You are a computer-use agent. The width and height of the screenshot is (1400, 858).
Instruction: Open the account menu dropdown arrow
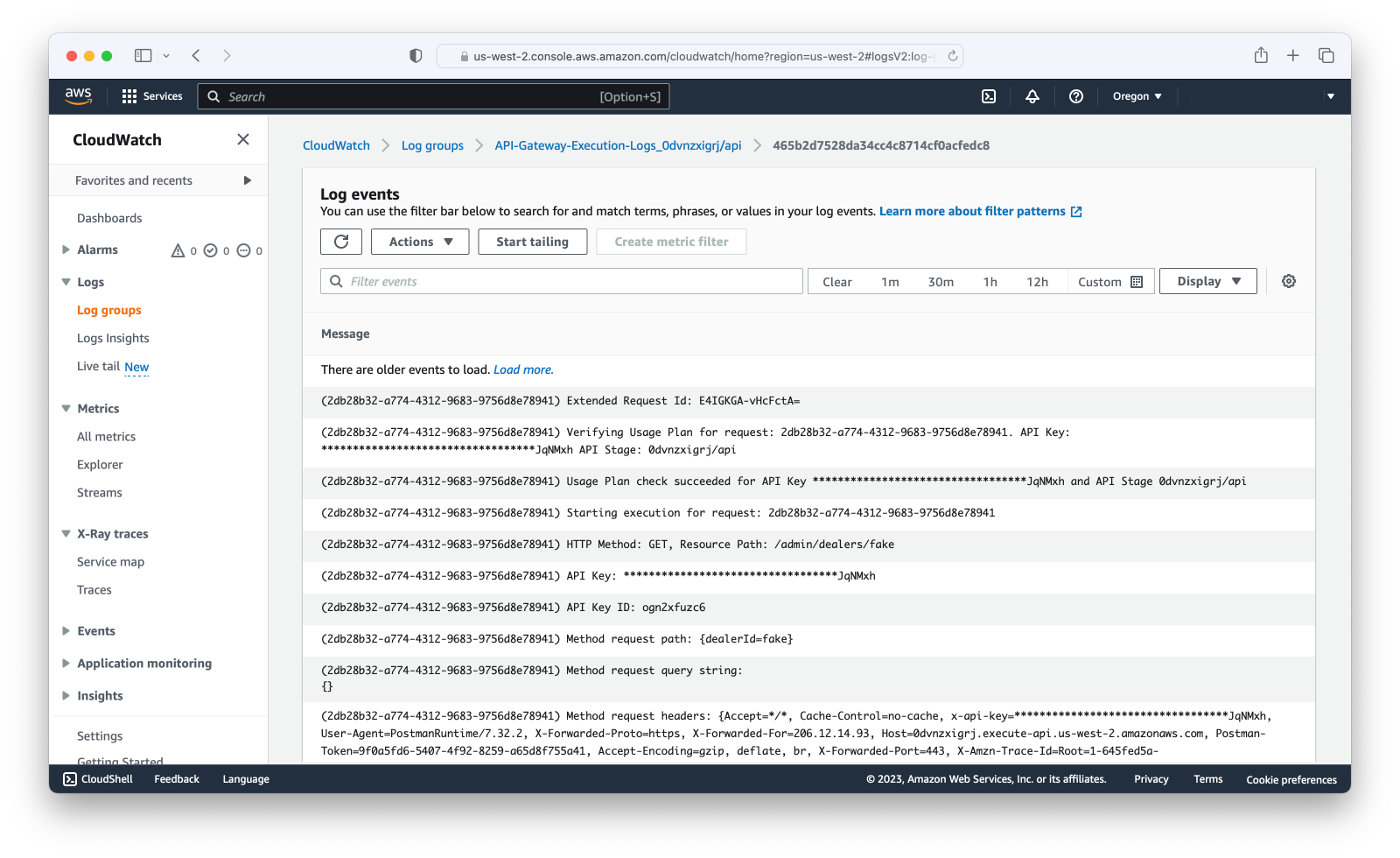coord(1331,96)
